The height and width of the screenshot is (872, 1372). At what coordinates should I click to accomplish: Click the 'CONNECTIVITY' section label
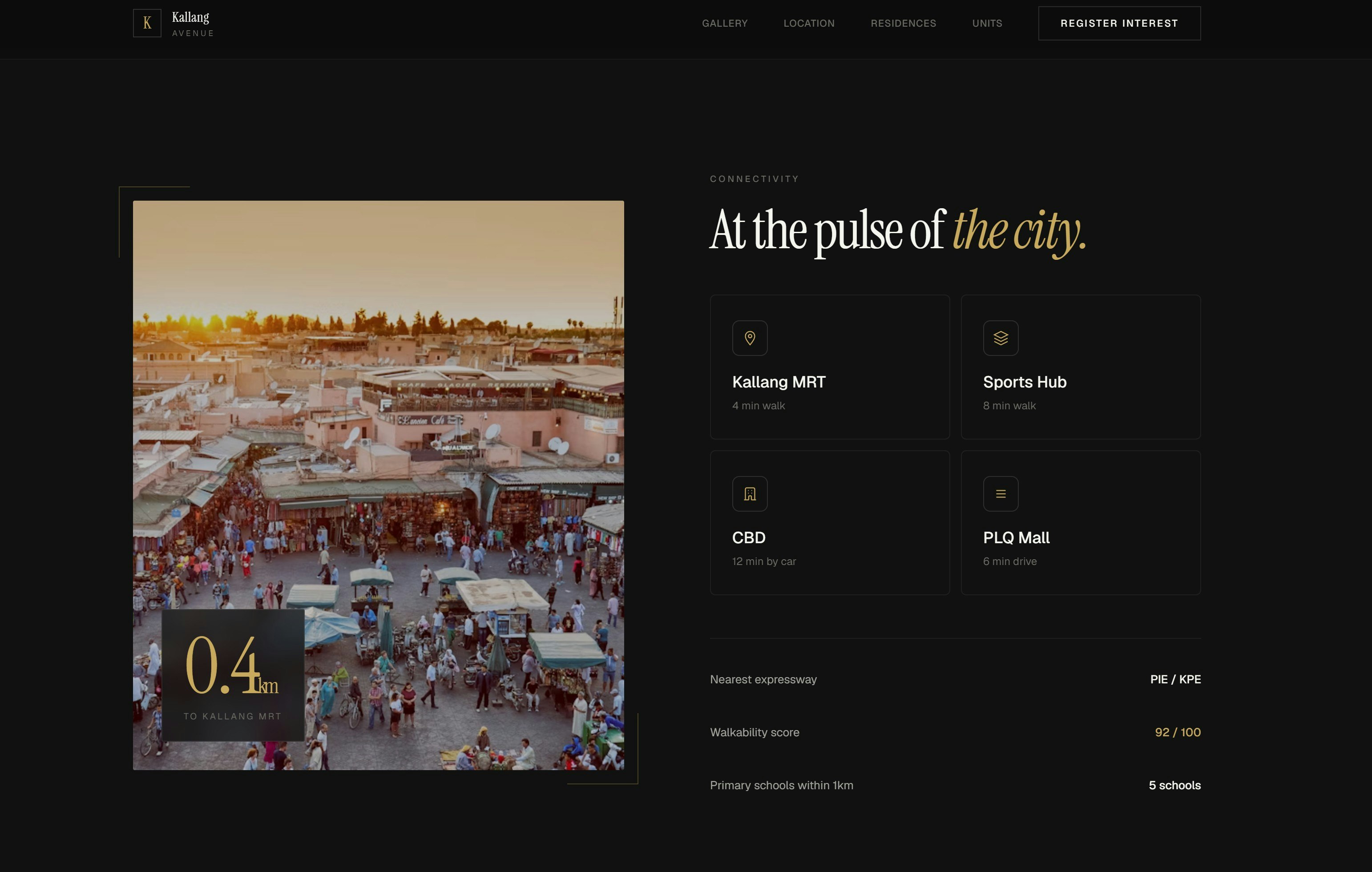click(755, 179)
